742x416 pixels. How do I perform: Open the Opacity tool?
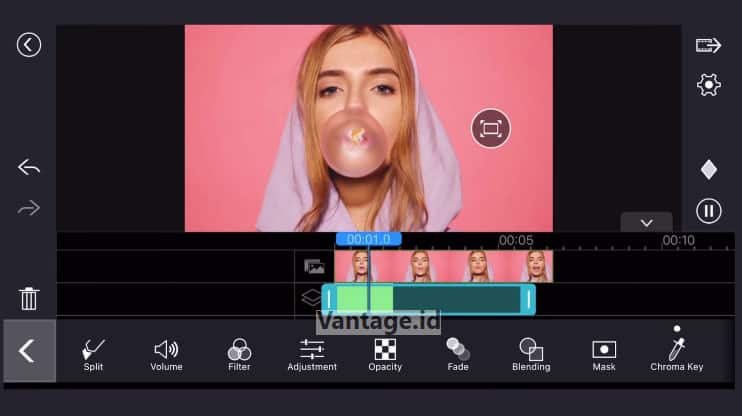coord(385,354)
